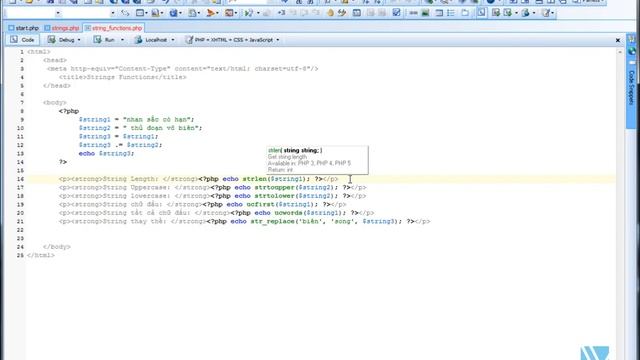Click the first green arrow page icon
This screenshot has height=360, width=640.
pyautogui.click(x=496, y=13)
